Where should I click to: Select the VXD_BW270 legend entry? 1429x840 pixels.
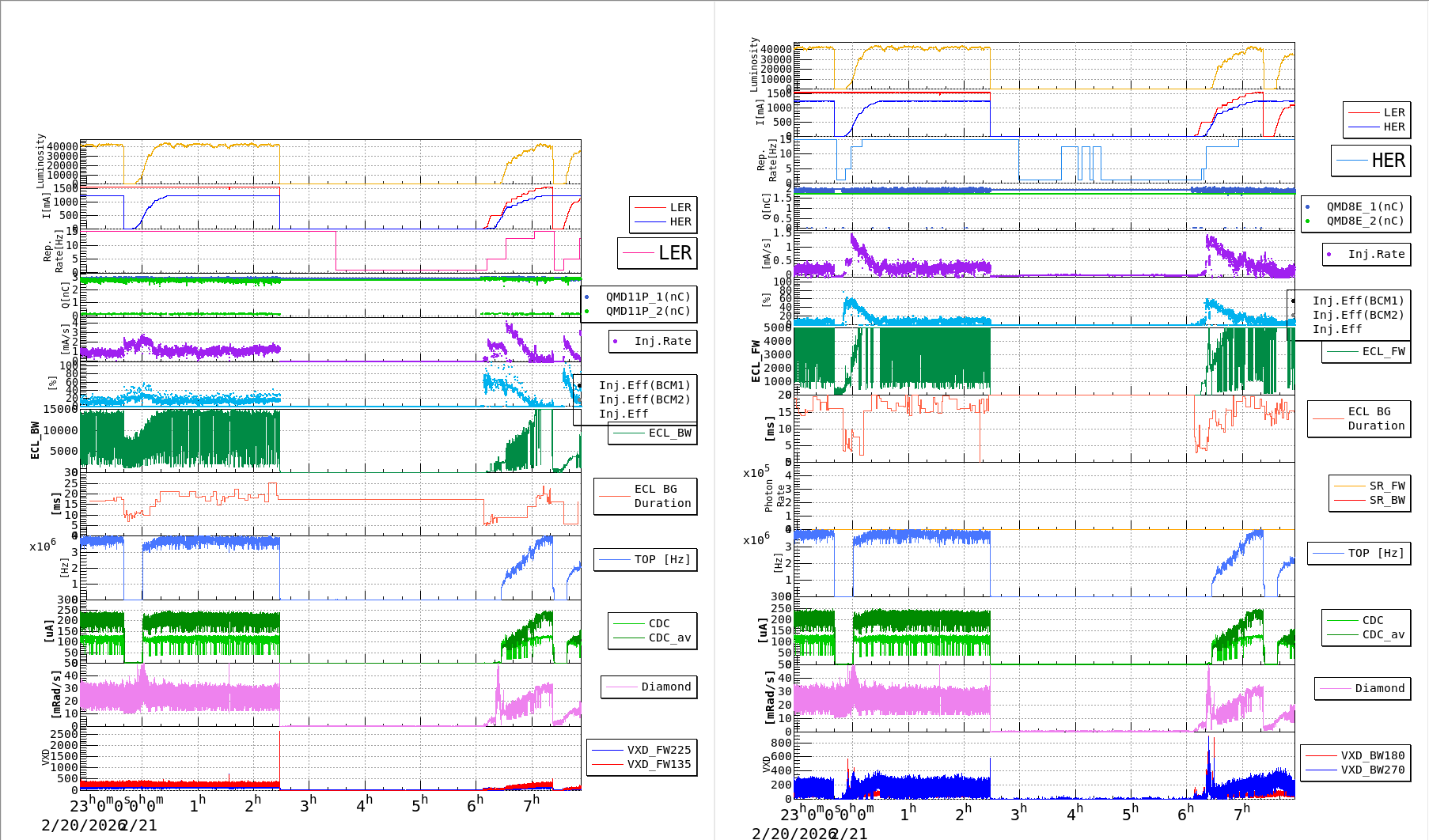pos(1372,770)
